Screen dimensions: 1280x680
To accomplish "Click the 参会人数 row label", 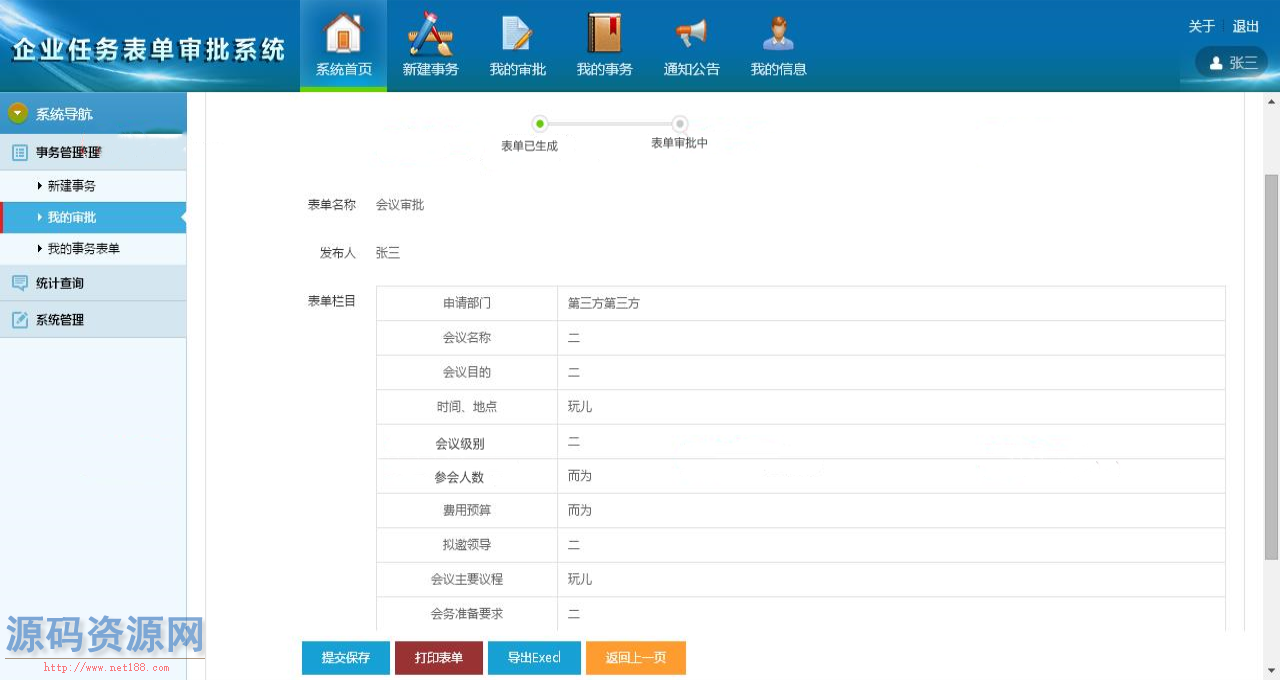I will 459,477.
